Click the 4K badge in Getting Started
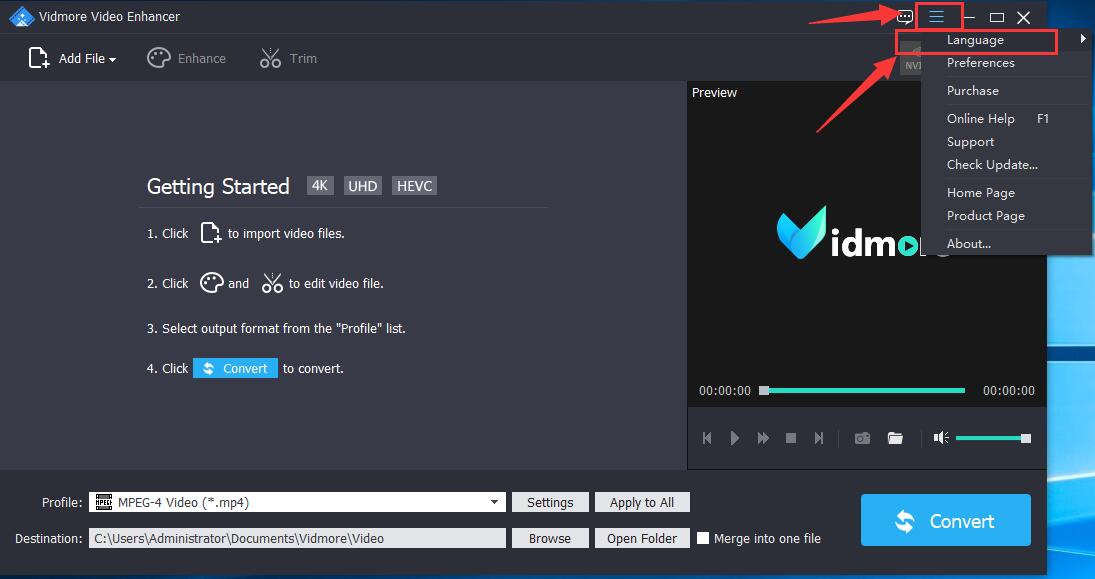This screenshot has width=1095, height=579. click(320, 186)
